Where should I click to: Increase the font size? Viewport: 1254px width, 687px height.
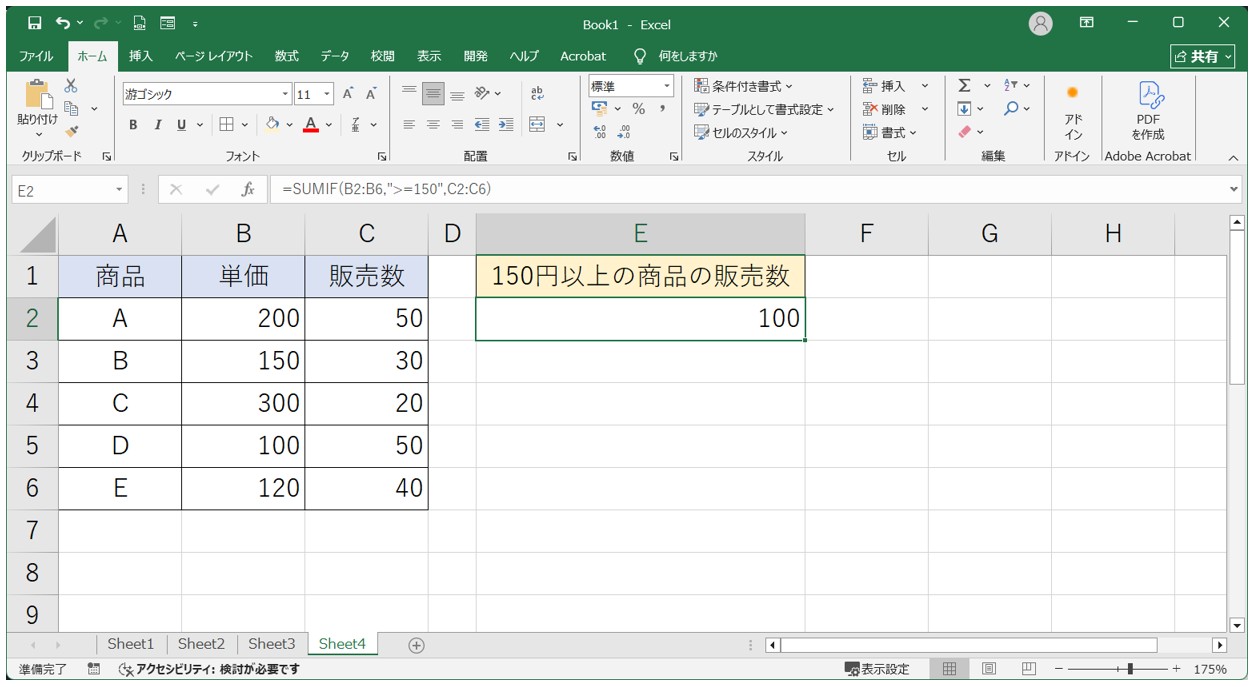[348, 94]
